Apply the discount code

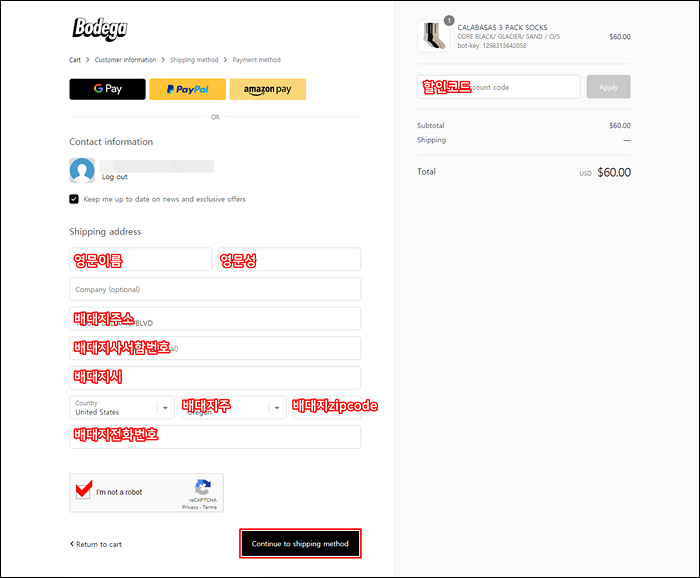pos(608,87)
